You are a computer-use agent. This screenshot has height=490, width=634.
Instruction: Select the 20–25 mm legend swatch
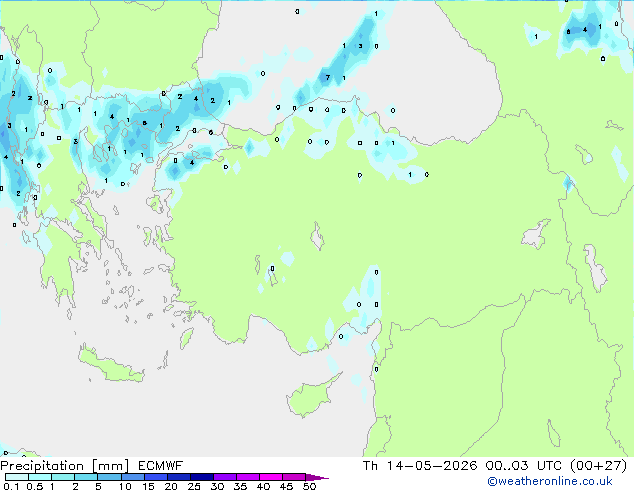(x=179, y=477)
